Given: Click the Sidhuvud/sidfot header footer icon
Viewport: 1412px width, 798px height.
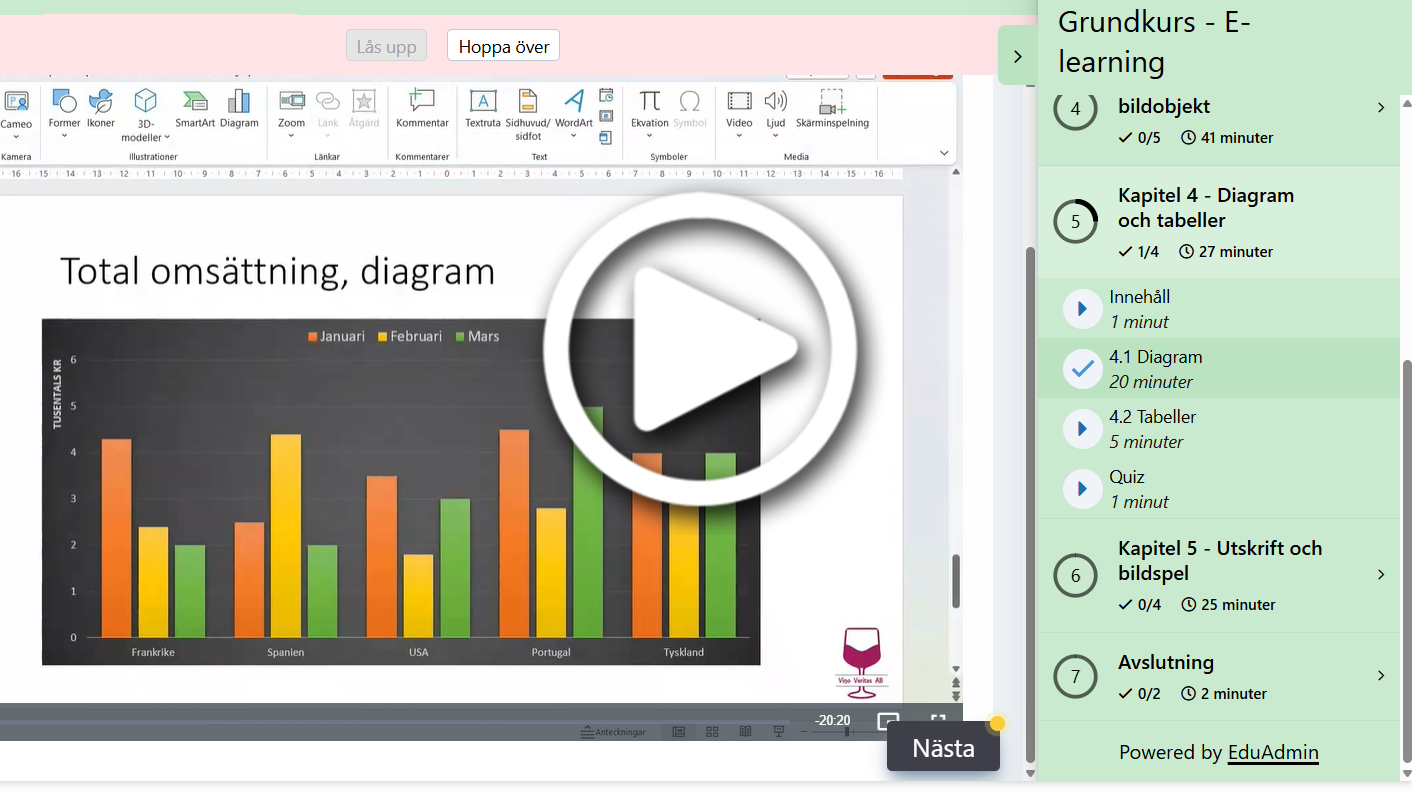Looking at the screenshot, I should pos(528,112).
